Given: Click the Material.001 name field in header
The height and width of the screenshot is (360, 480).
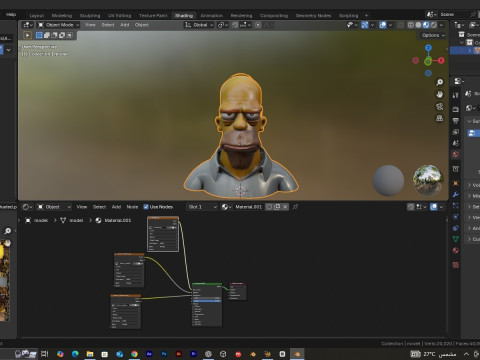Looking at the screenshot, I should point(248,207).
